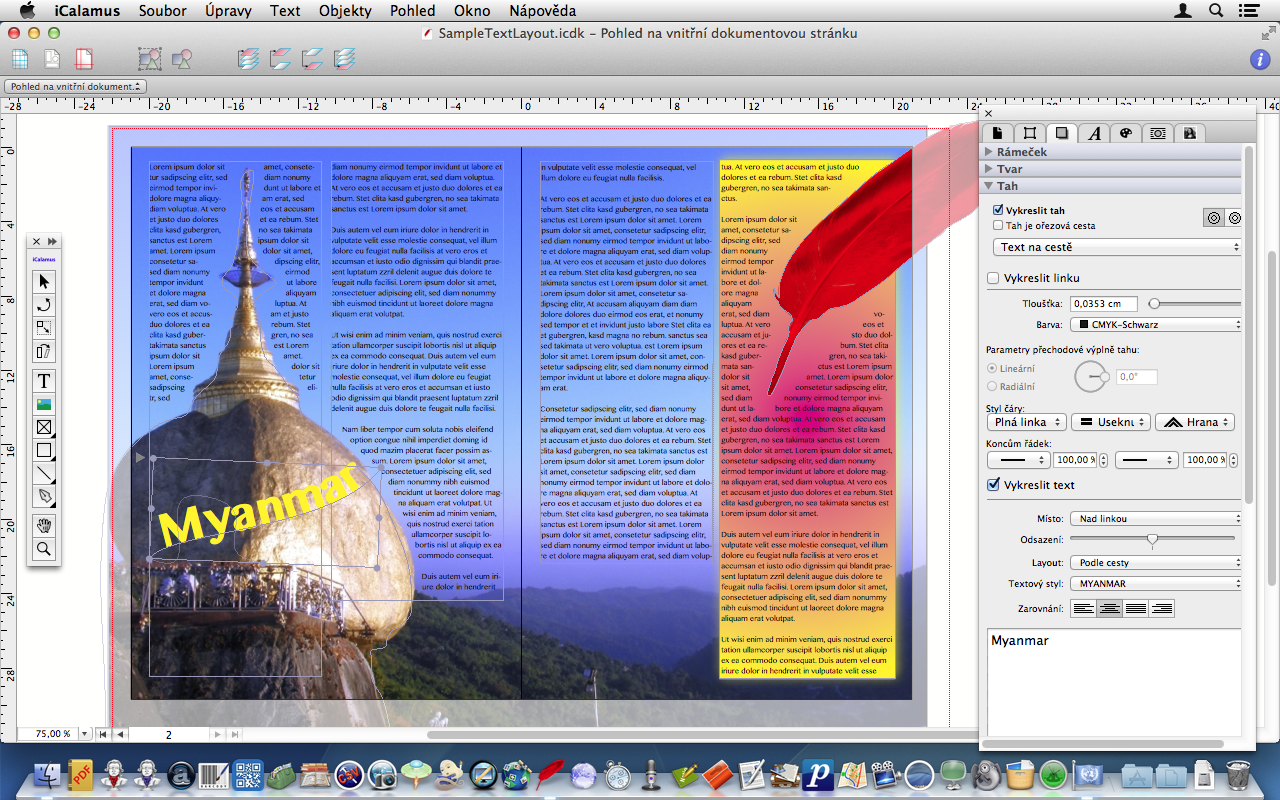Select the Radiální radio button

pyautogui.click(x=992, y=386)
